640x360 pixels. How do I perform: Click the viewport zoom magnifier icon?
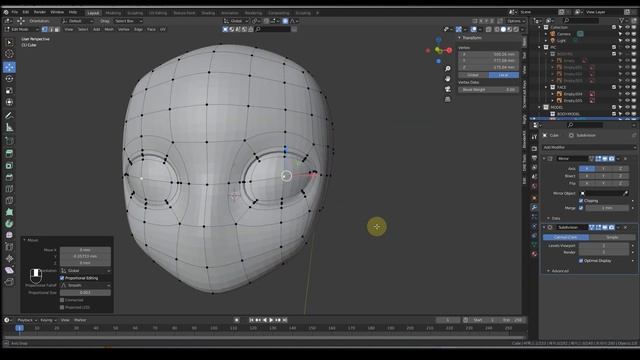tap(448, 69)
